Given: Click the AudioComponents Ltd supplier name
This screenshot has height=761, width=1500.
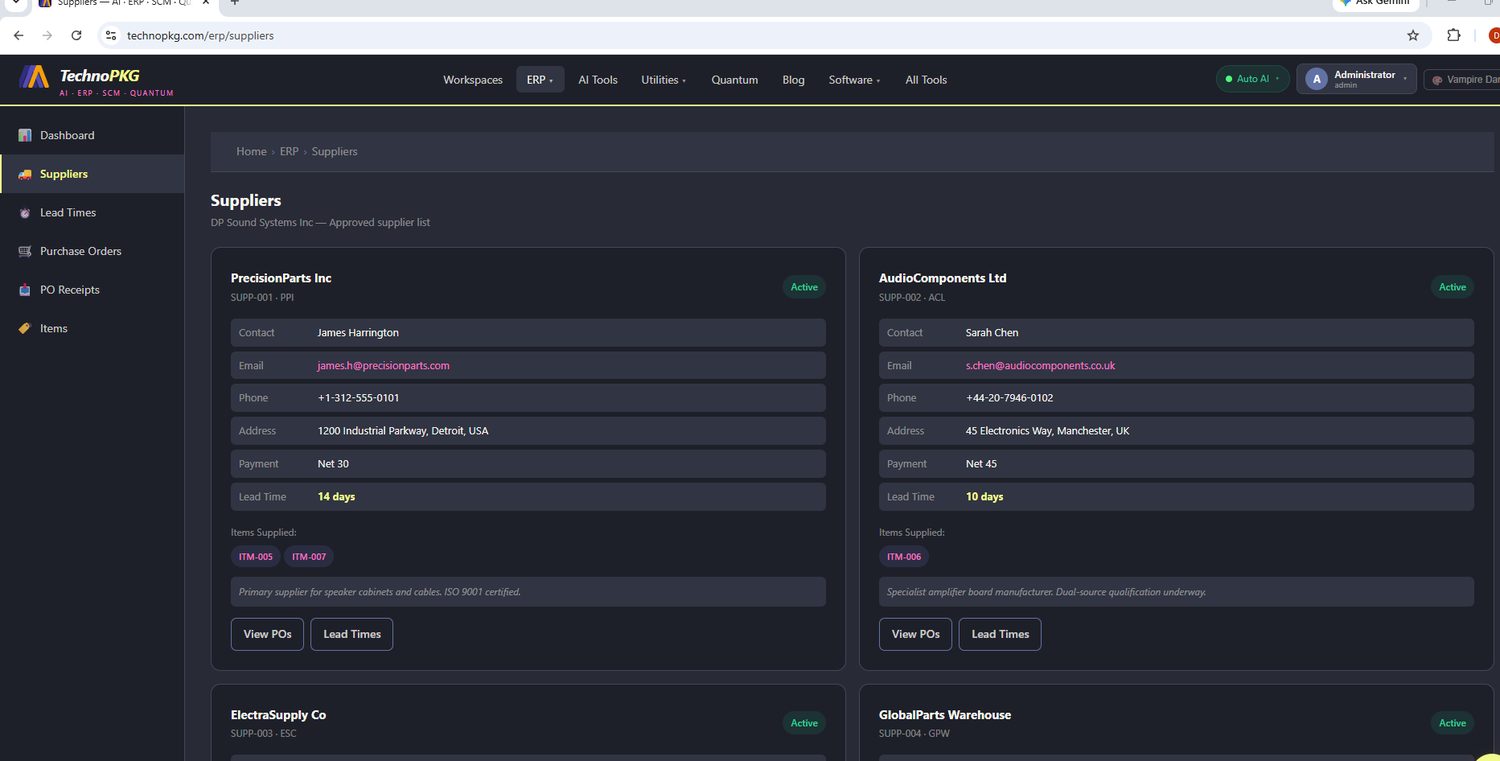Looking at the screenshot, I should tap(942, 279).
